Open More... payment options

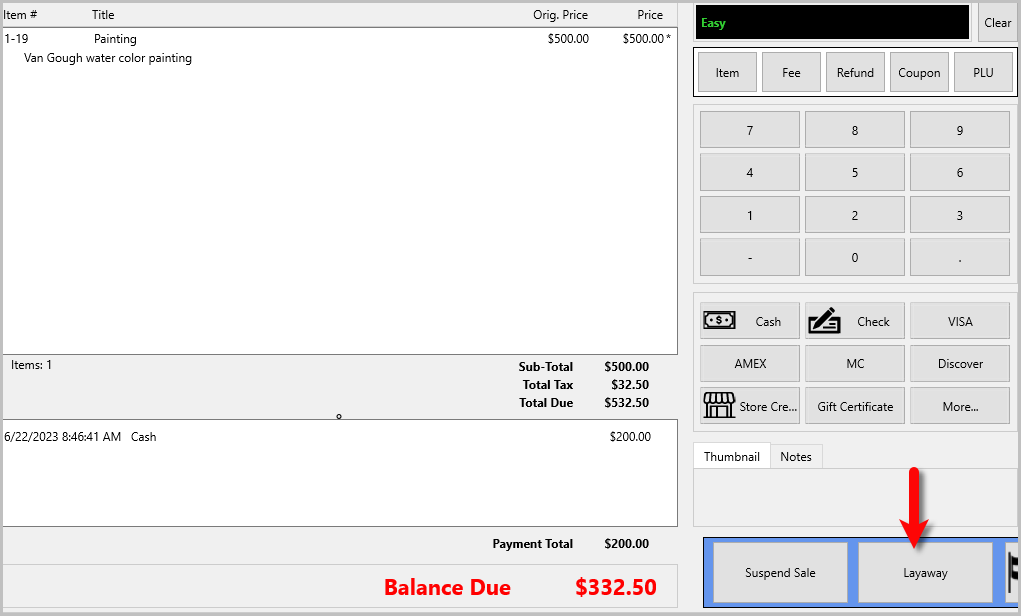click(960, 406)
